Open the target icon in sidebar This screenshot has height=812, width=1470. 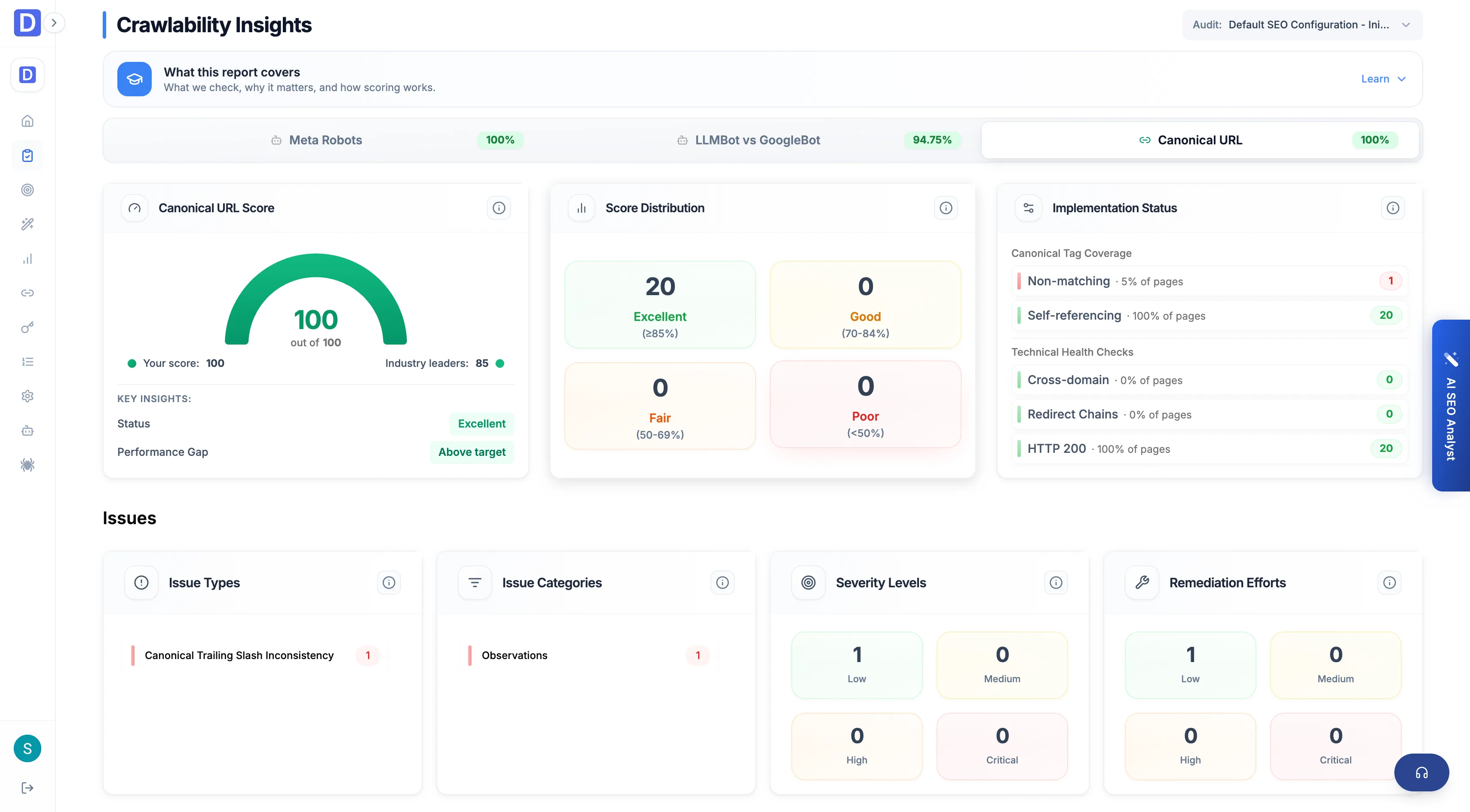pos(28,190)
